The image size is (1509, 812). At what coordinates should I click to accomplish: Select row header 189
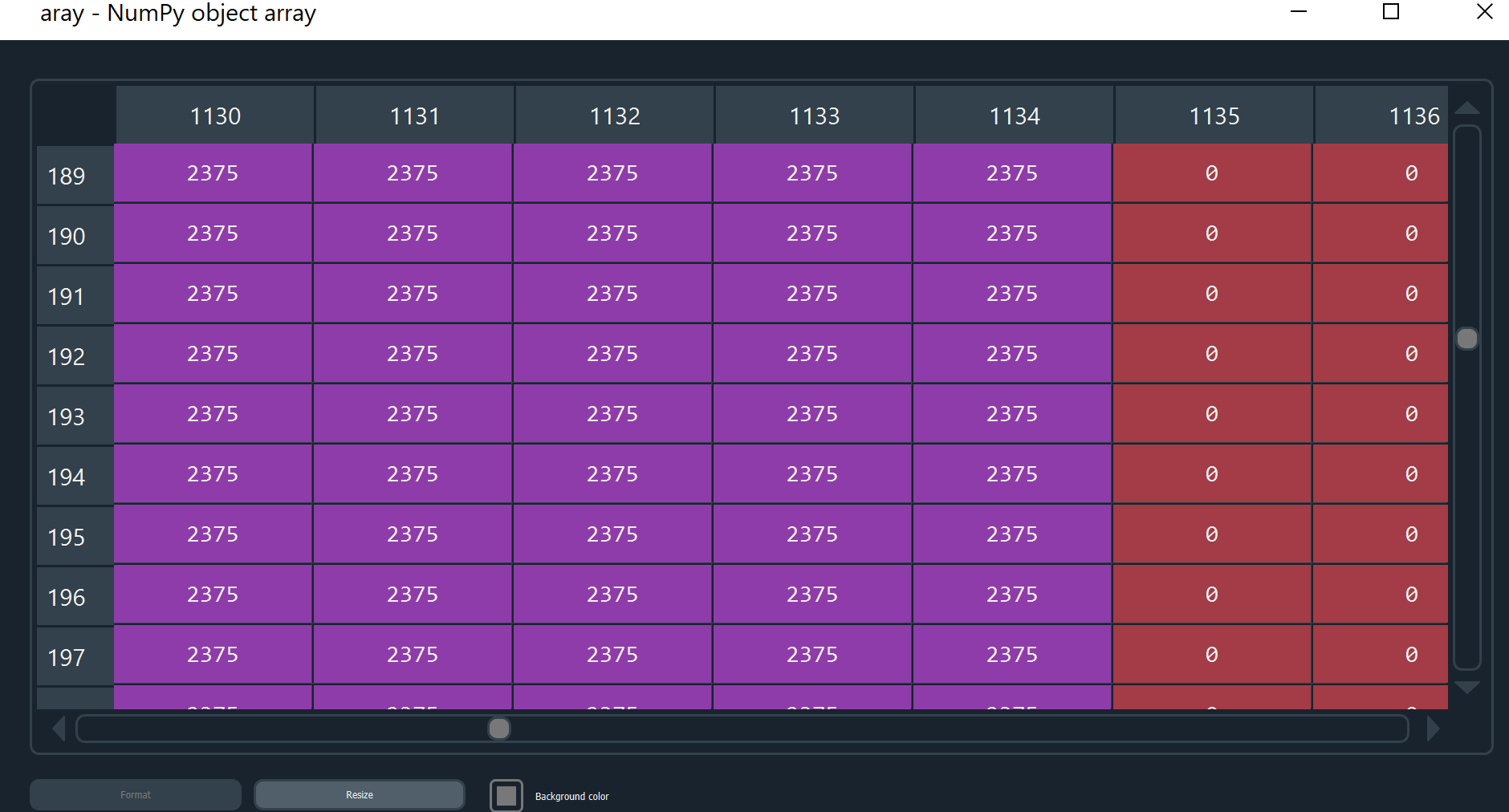tap(75, 175)
